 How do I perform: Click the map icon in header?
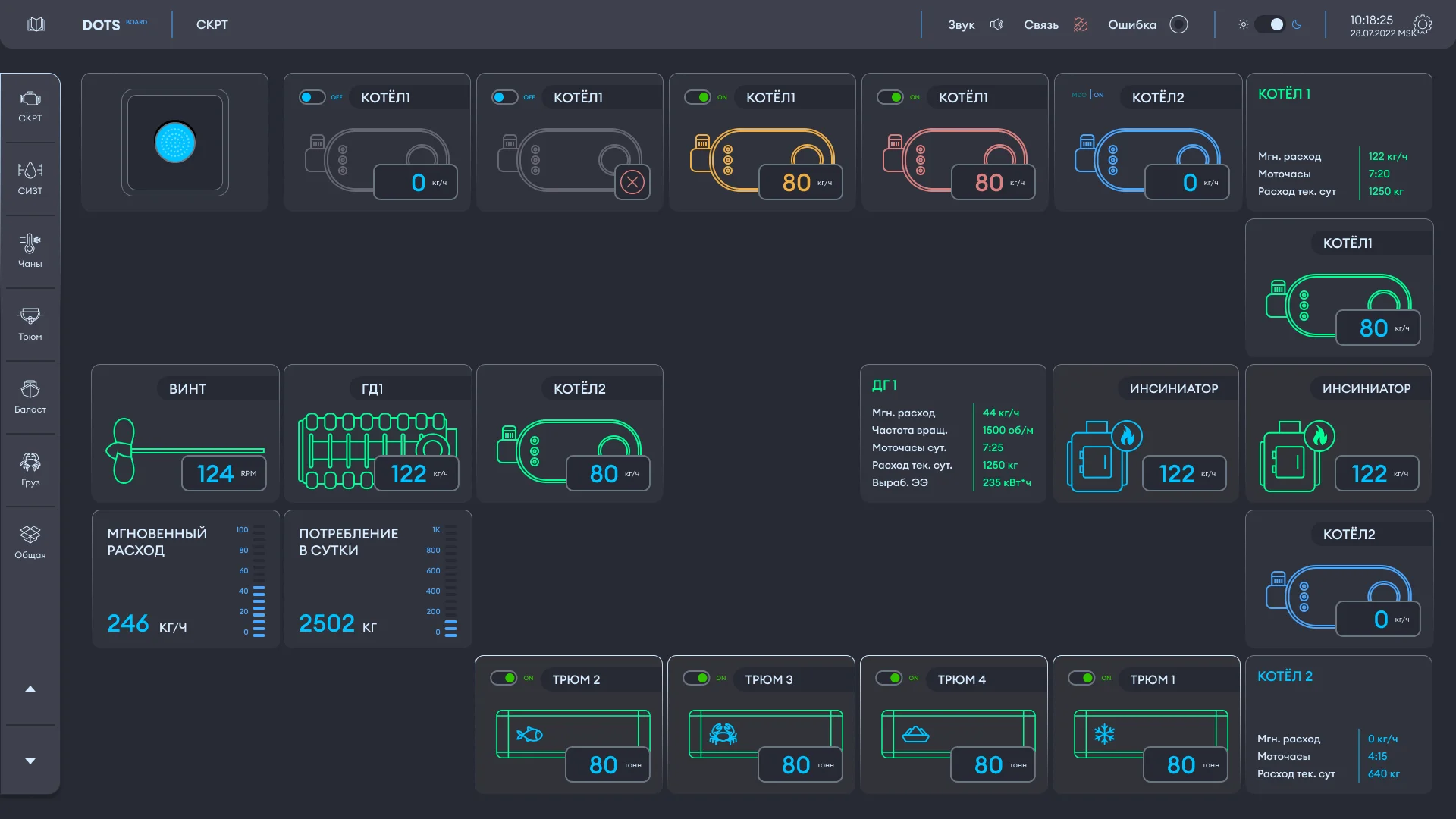click(36, 24)
